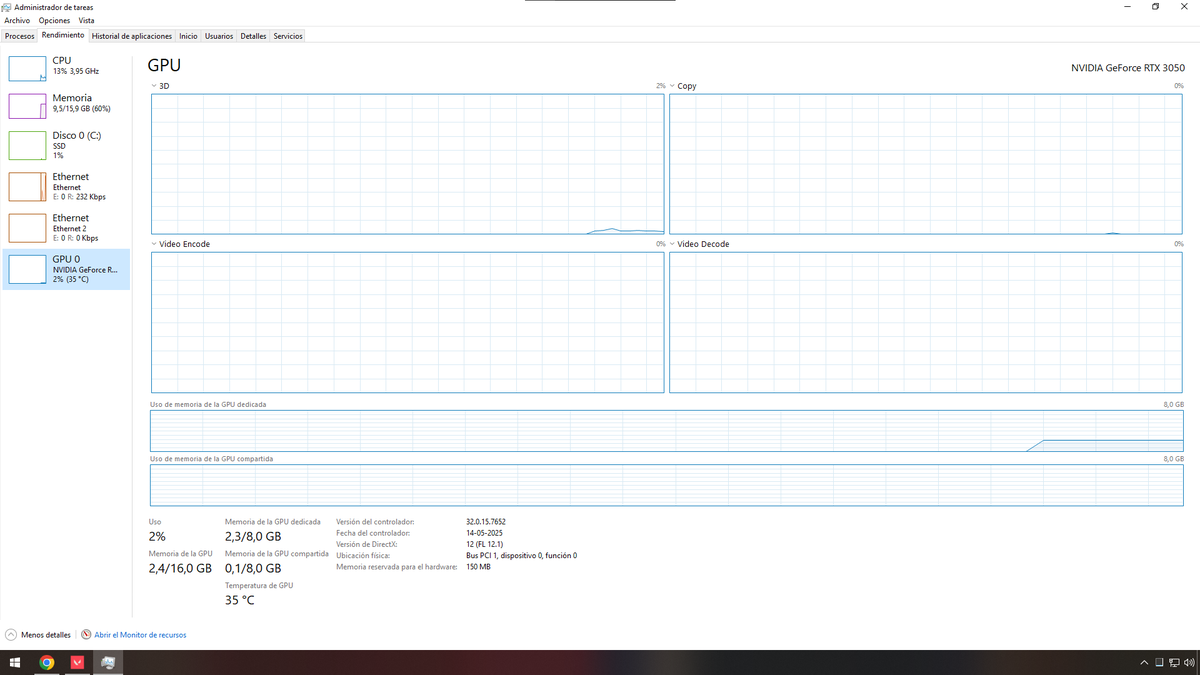Click the driver date 14-05-2025

tap(484, 533)
